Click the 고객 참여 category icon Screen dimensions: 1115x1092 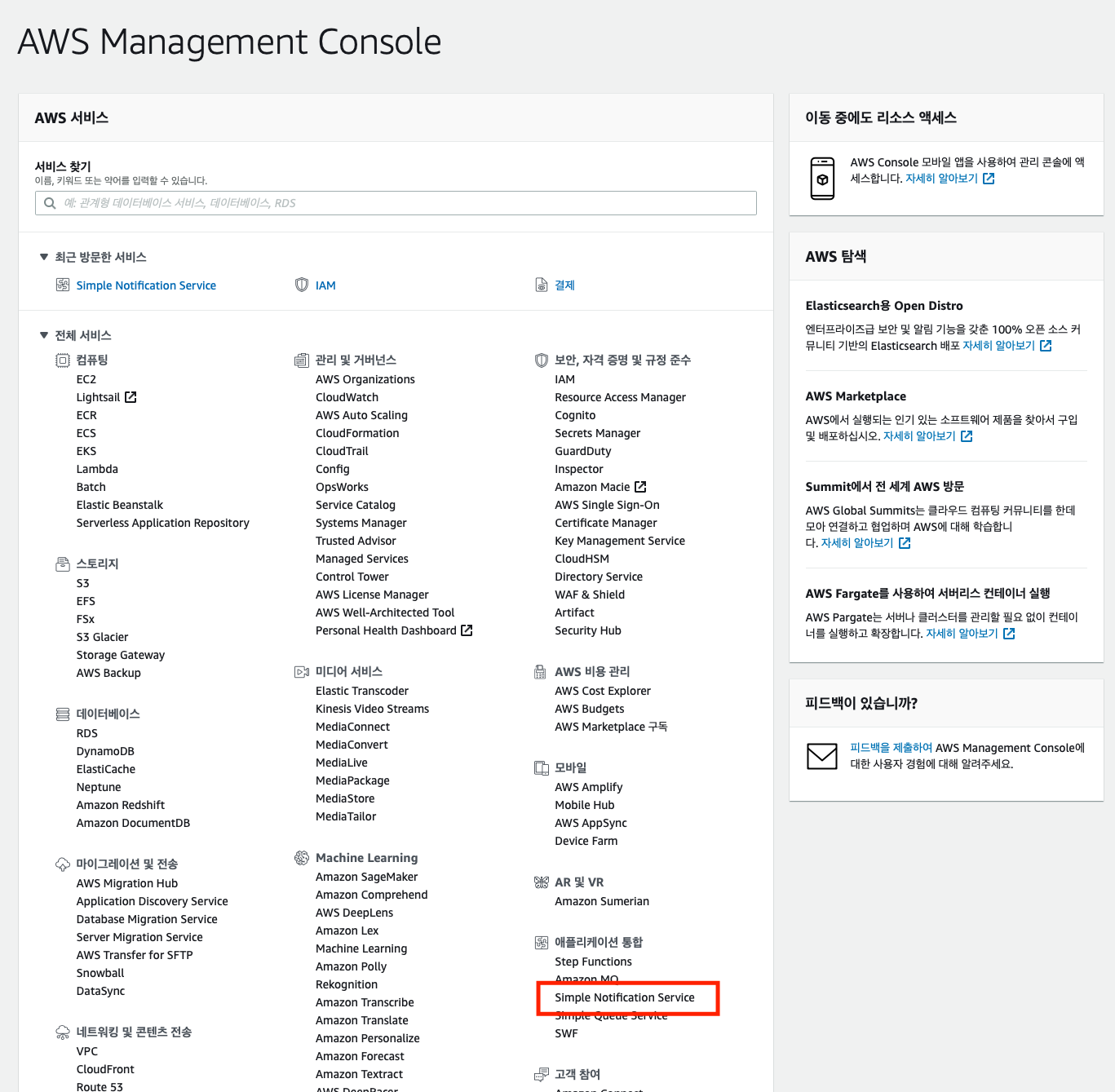pyautogui.click(x=542, y=1074)
